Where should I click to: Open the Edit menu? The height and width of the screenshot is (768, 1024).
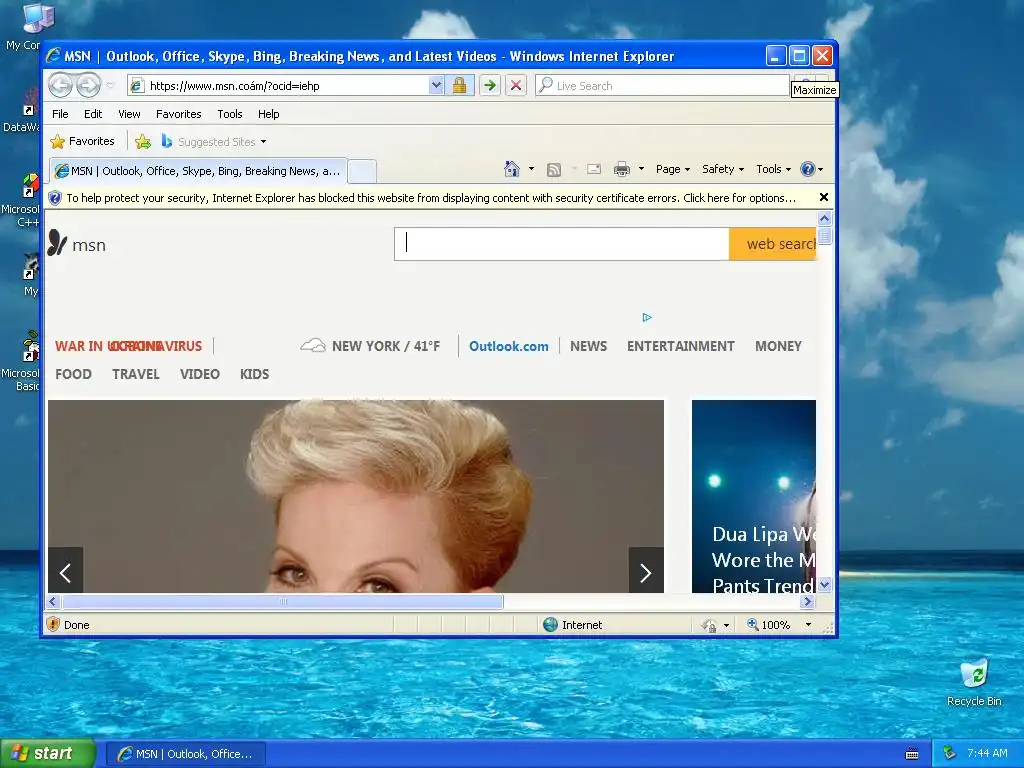point(93,114)
